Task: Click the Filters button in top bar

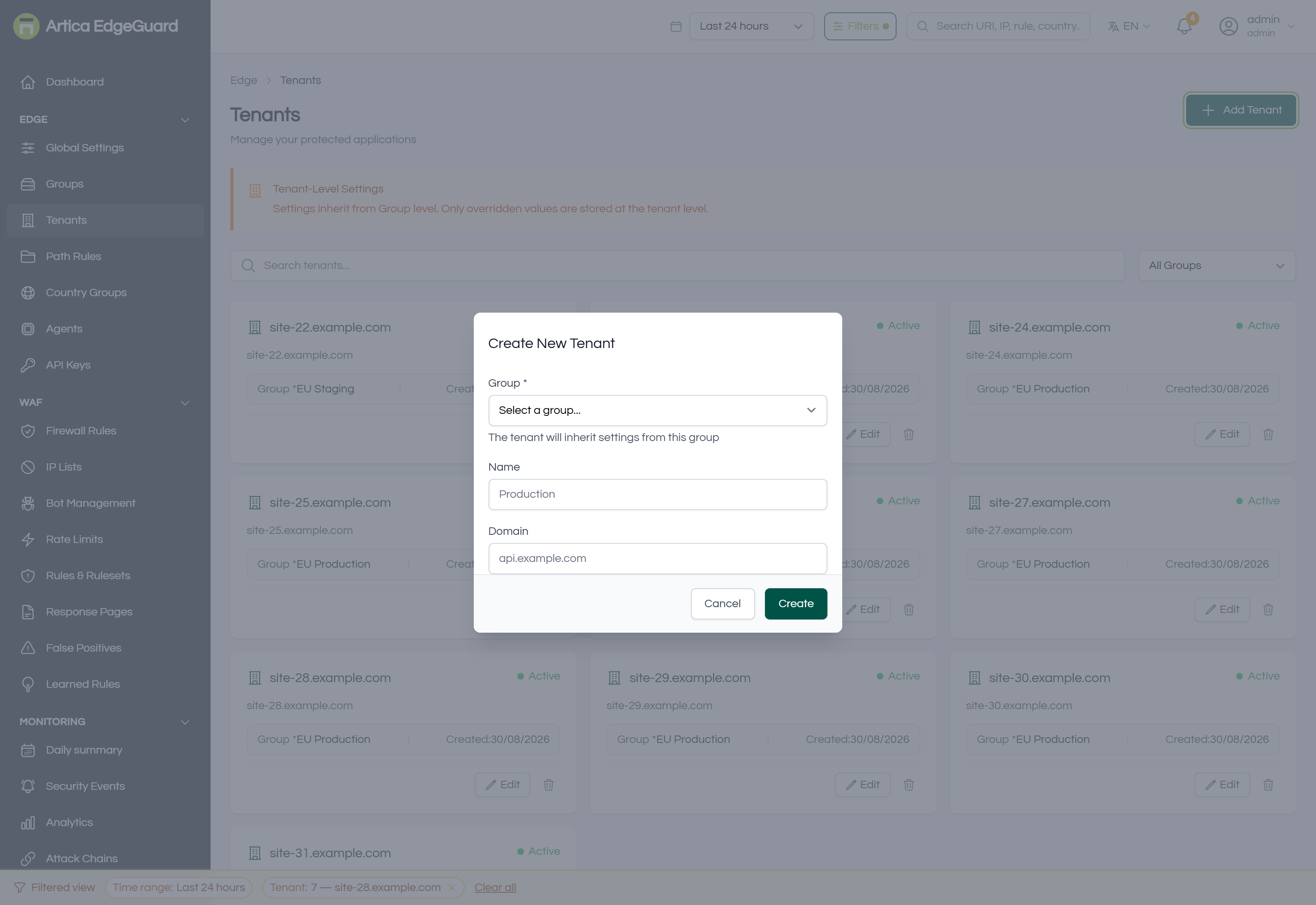Action: 860,26
